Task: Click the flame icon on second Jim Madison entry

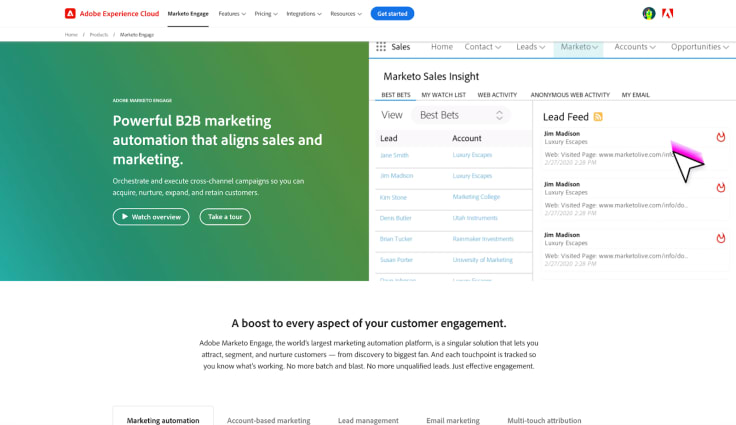Action: pyautogui.click(x=721, y=187)
